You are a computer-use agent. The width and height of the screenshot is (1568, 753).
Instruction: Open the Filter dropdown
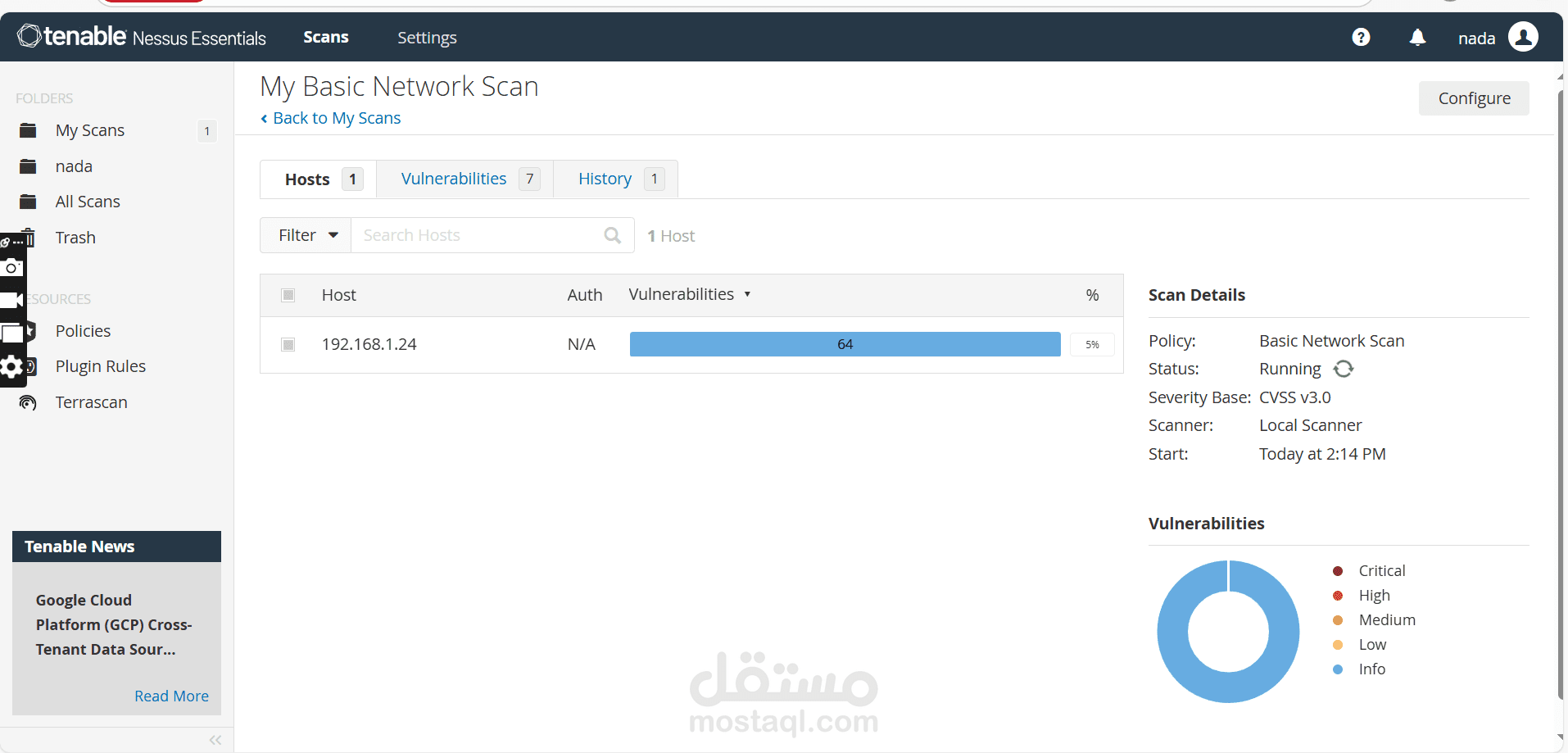coord(306,235)
